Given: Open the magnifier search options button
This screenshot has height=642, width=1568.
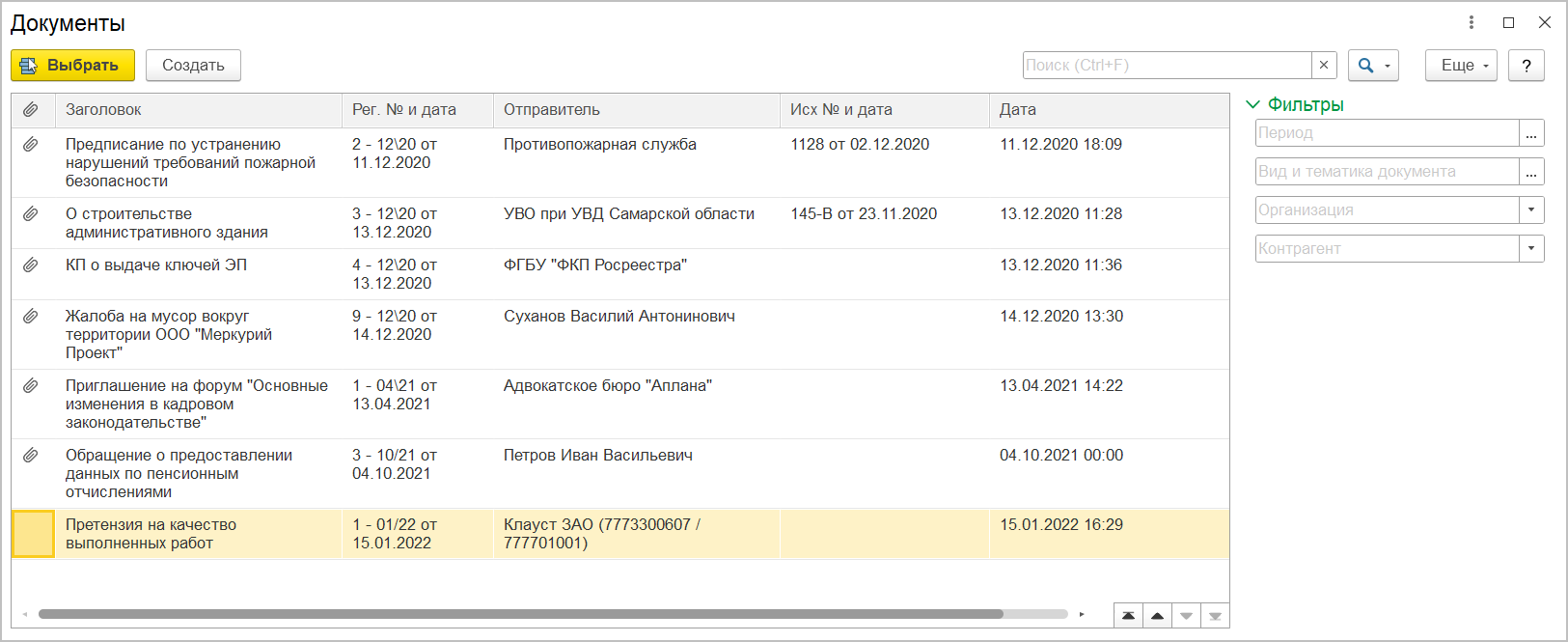Looking at the screenshot, I should (x=1373, y=66).
